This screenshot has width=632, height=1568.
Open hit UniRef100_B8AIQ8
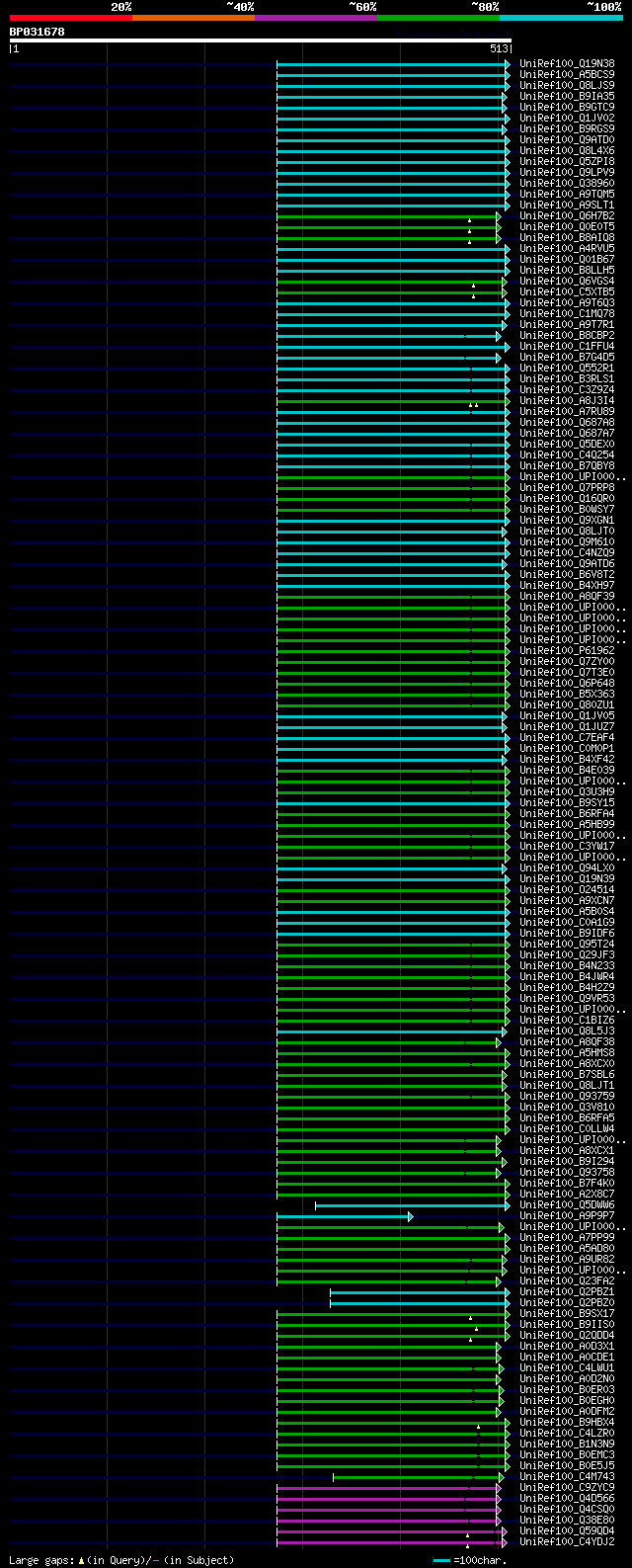(567, 238)
